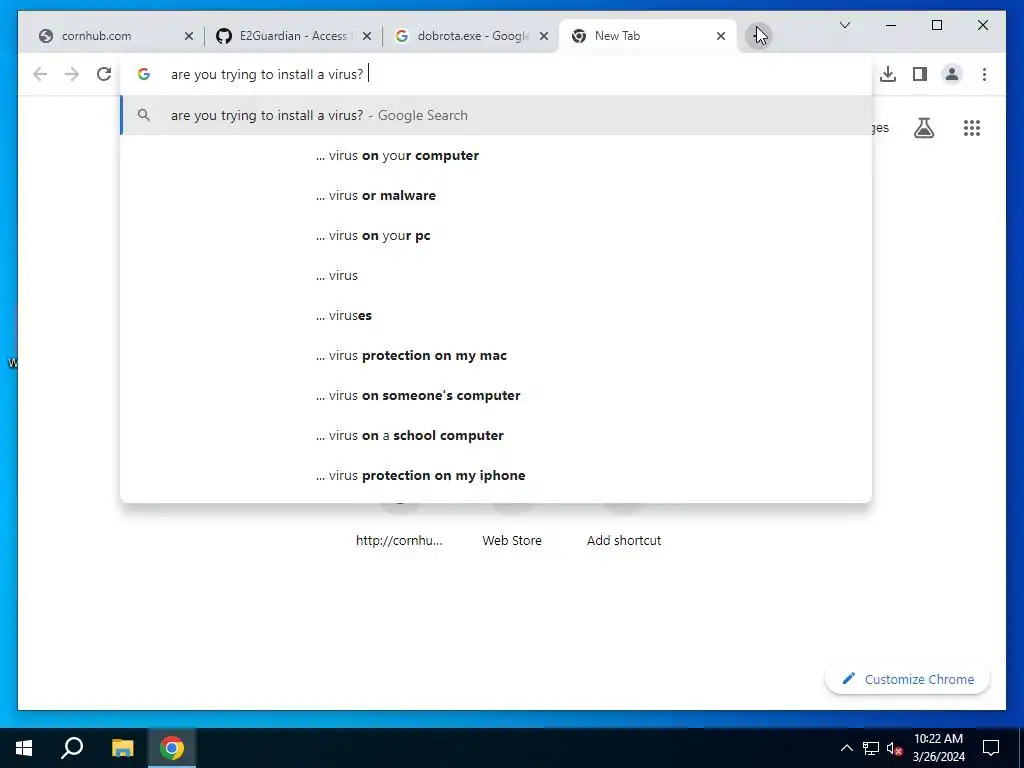Click the Google G icon in address bar
Viewport: 1024px width, 768px height.
144,74
